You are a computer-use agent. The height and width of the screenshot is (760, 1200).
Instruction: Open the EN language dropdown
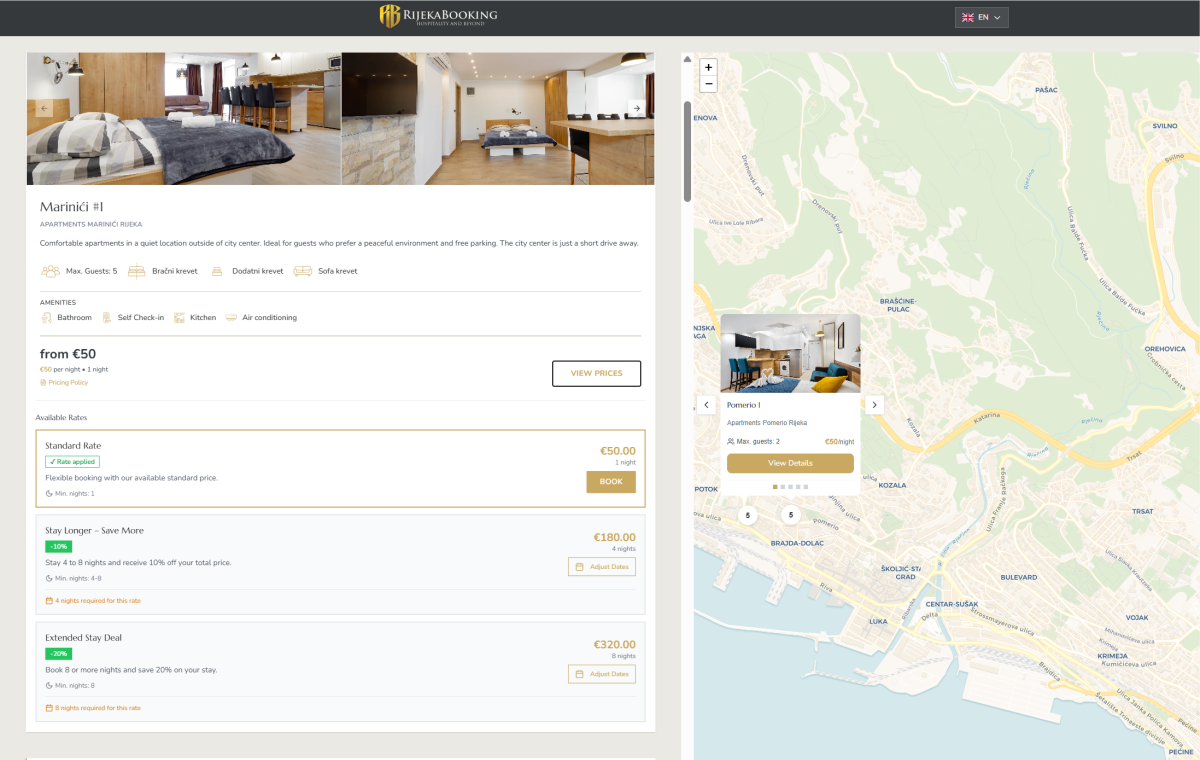[981, 17]
